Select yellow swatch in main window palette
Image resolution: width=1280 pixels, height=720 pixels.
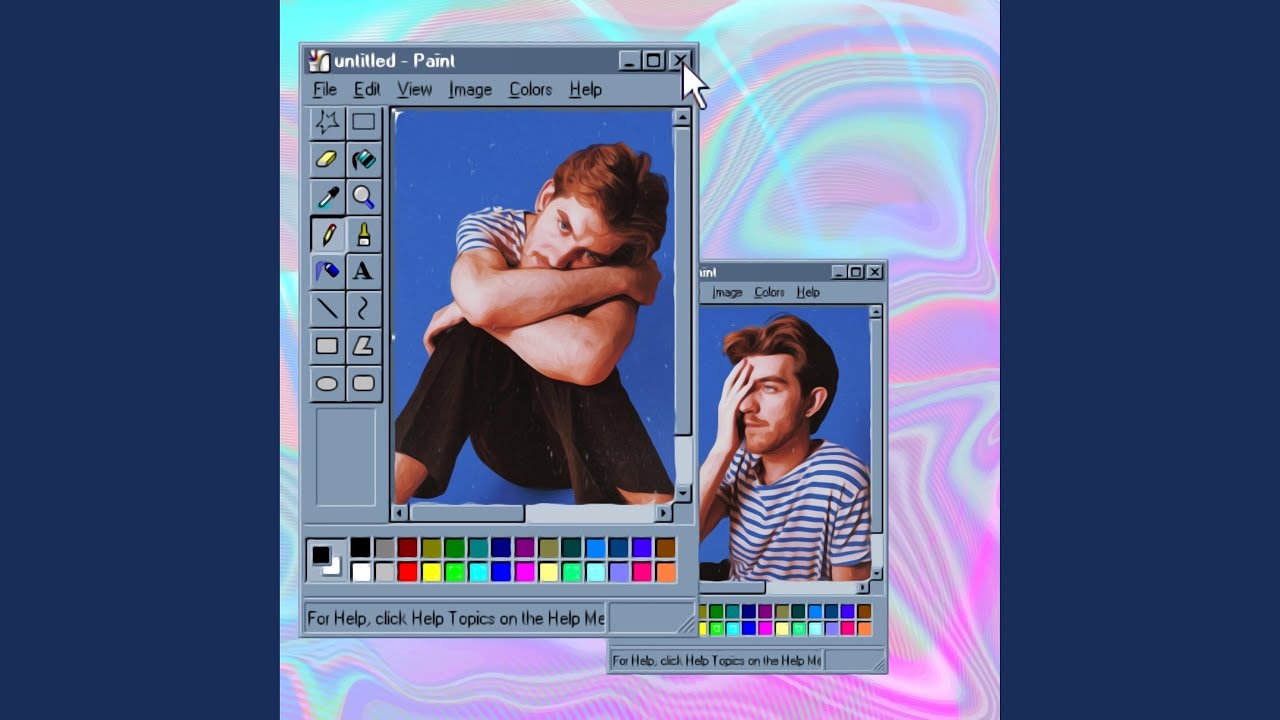tap(431, 572)
